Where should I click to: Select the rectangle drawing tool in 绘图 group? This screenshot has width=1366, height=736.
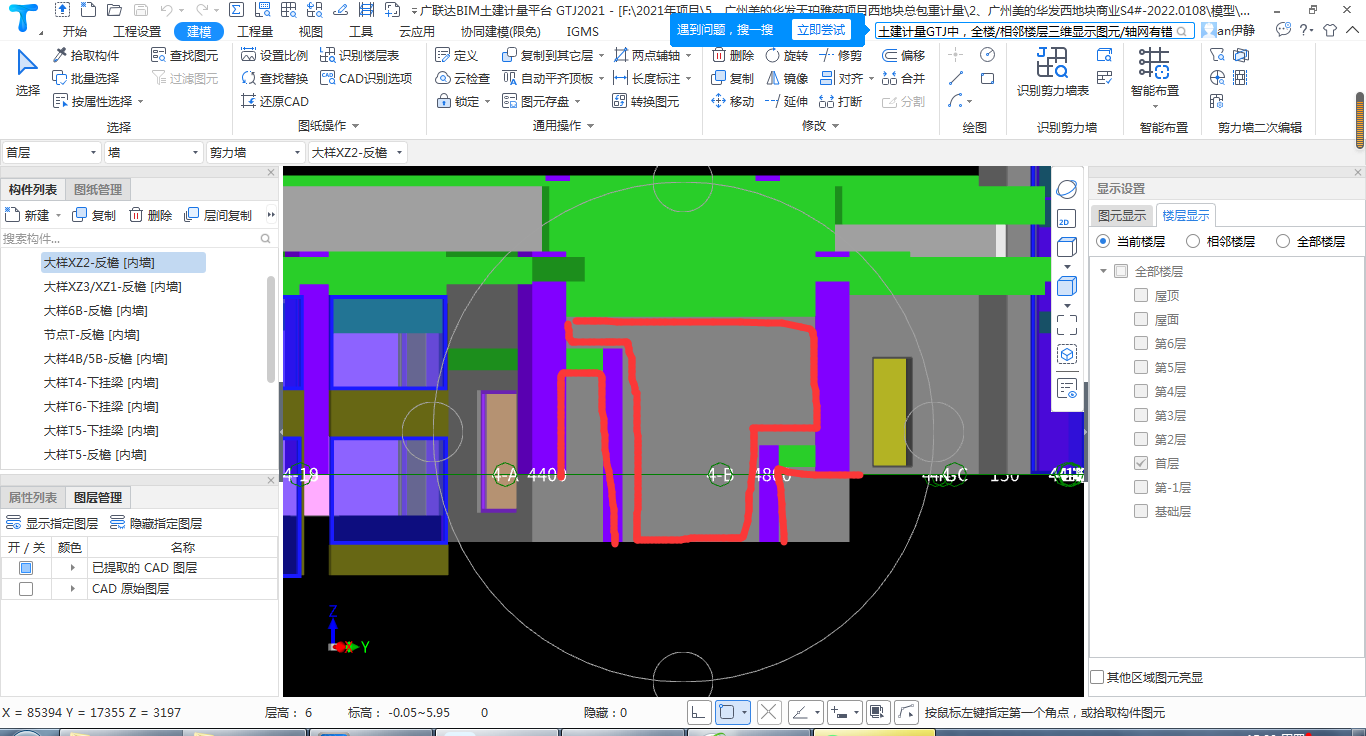987,78
